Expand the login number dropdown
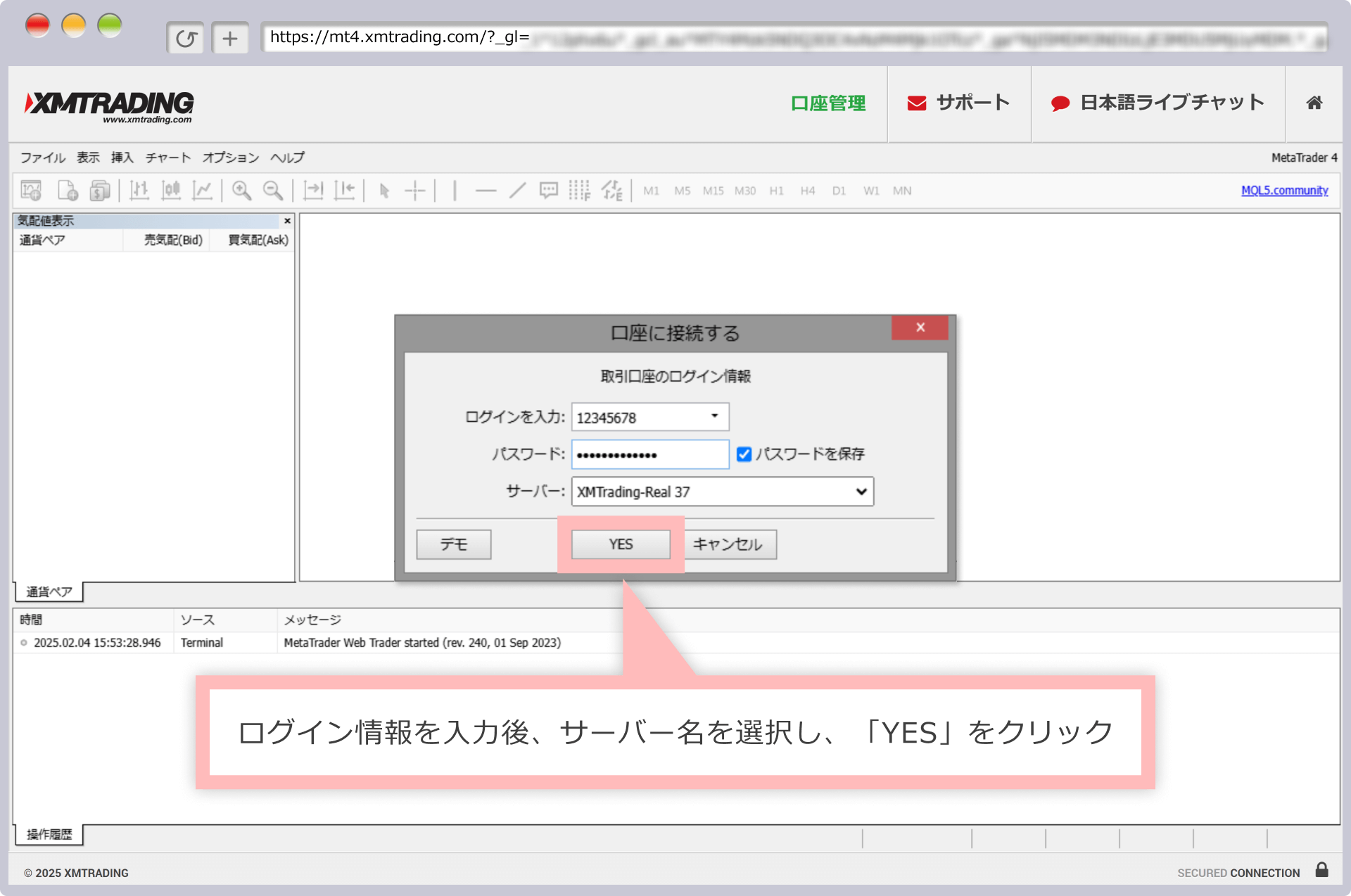Viewport: 1351px width, 896px height. (714, 416)
